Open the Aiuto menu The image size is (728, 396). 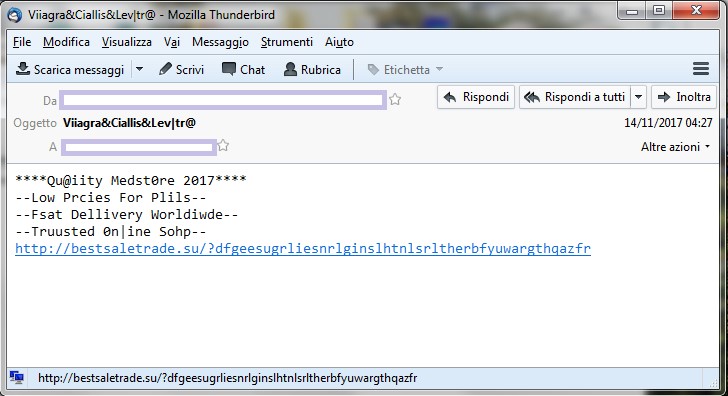[339, 42]
